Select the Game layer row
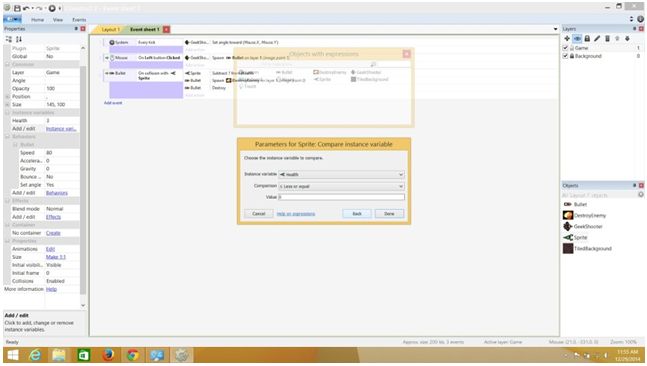 pos(602,48)
